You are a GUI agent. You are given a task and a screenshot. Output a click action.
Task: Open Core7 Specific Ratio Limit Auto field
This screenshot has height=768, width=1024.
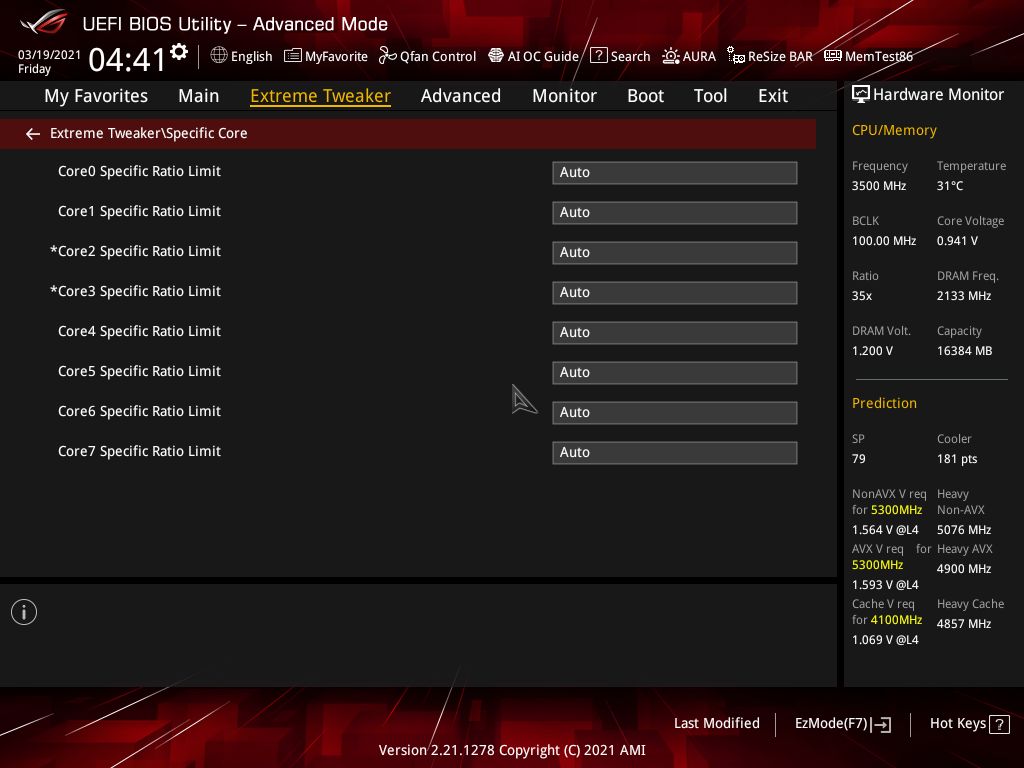(x=675, y=453)
